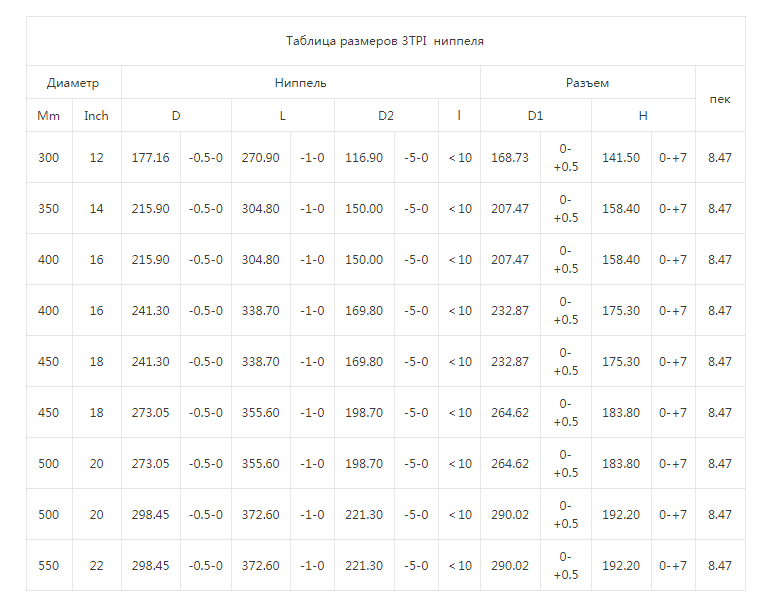Select the пек column header
760x602 pixels.
click(x=720, y=99)
